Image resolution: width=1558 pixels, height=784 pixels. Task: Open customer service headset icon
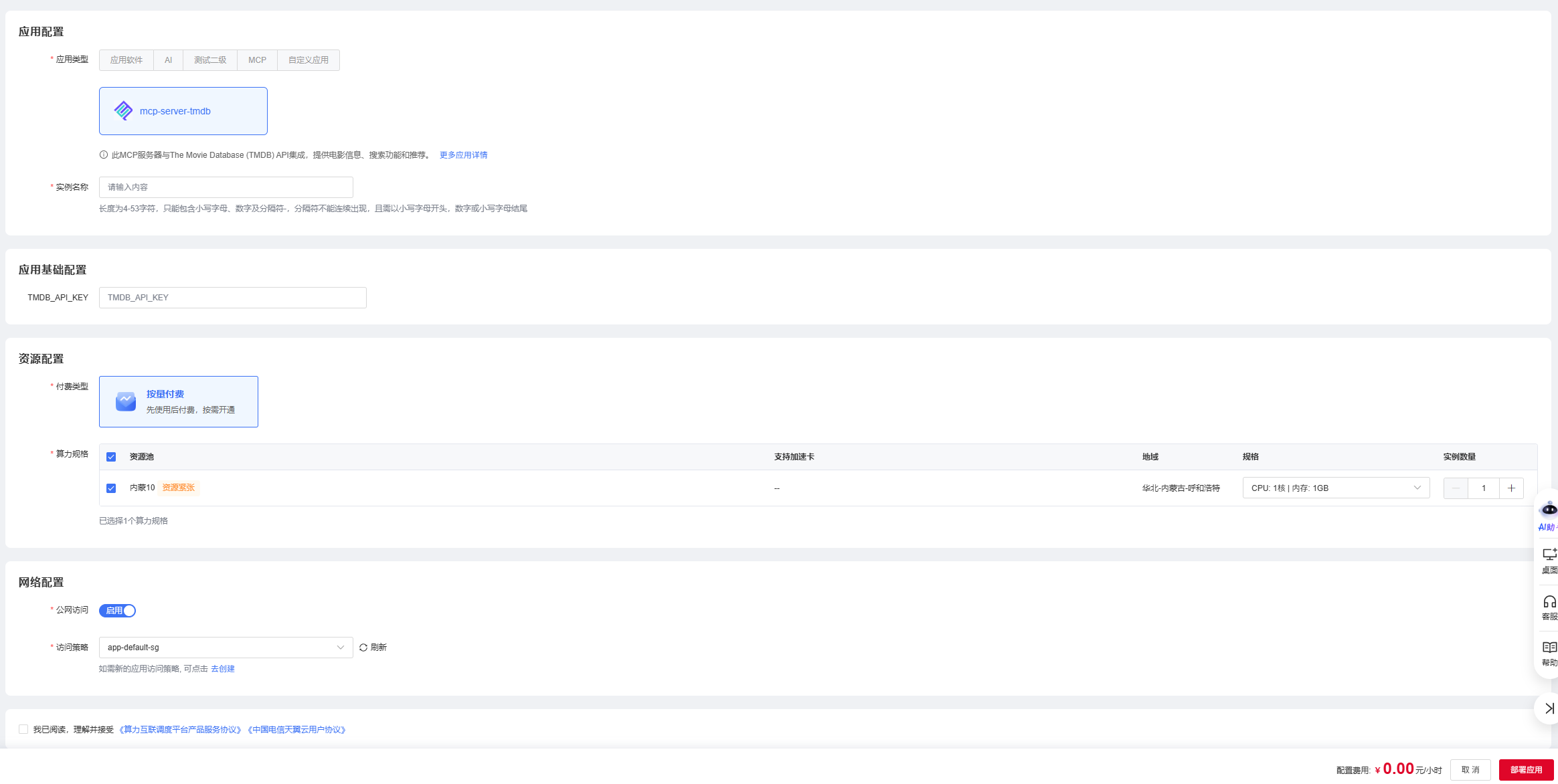pos(1549,601)
